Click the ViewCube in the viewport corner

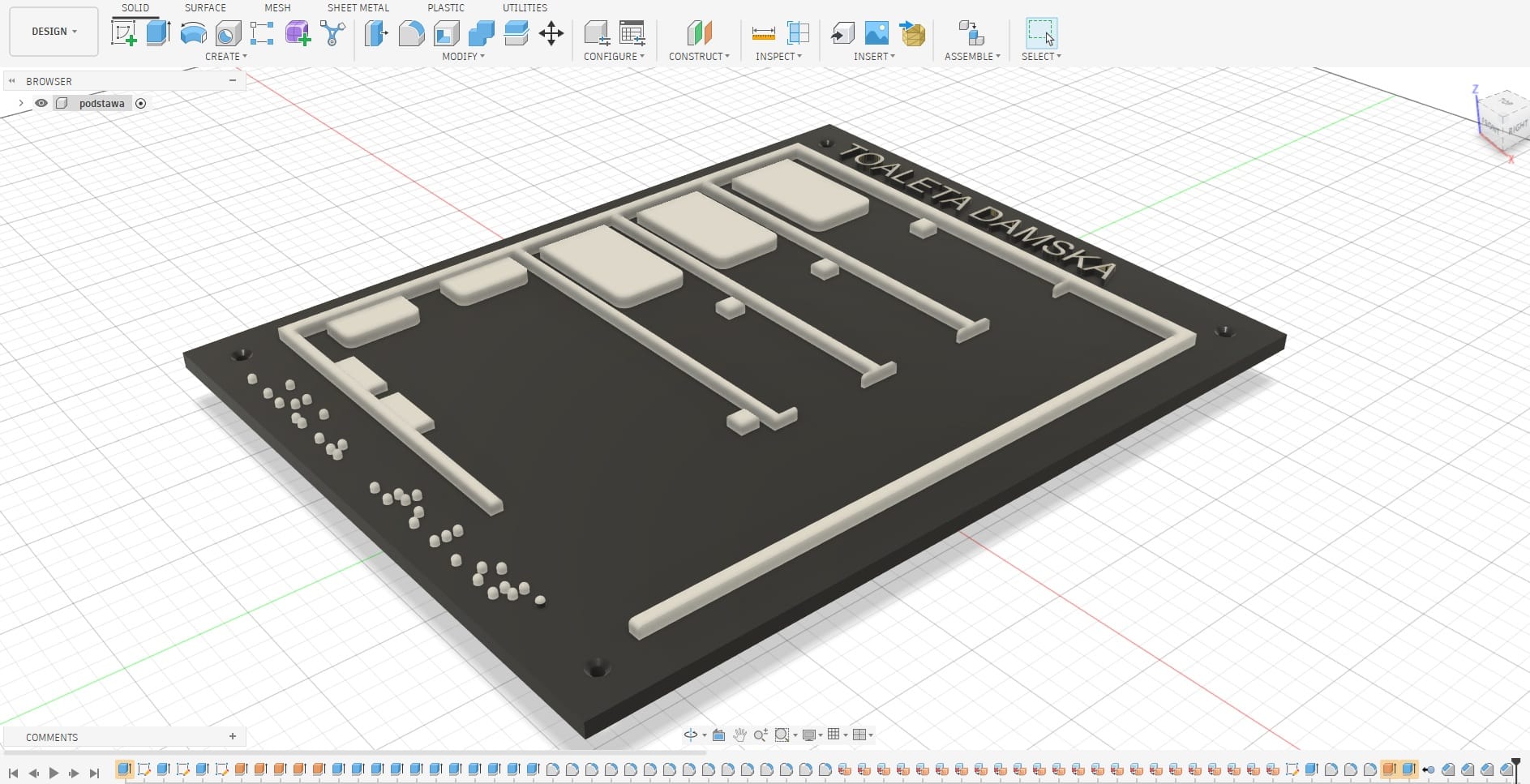coord(1505,118)
